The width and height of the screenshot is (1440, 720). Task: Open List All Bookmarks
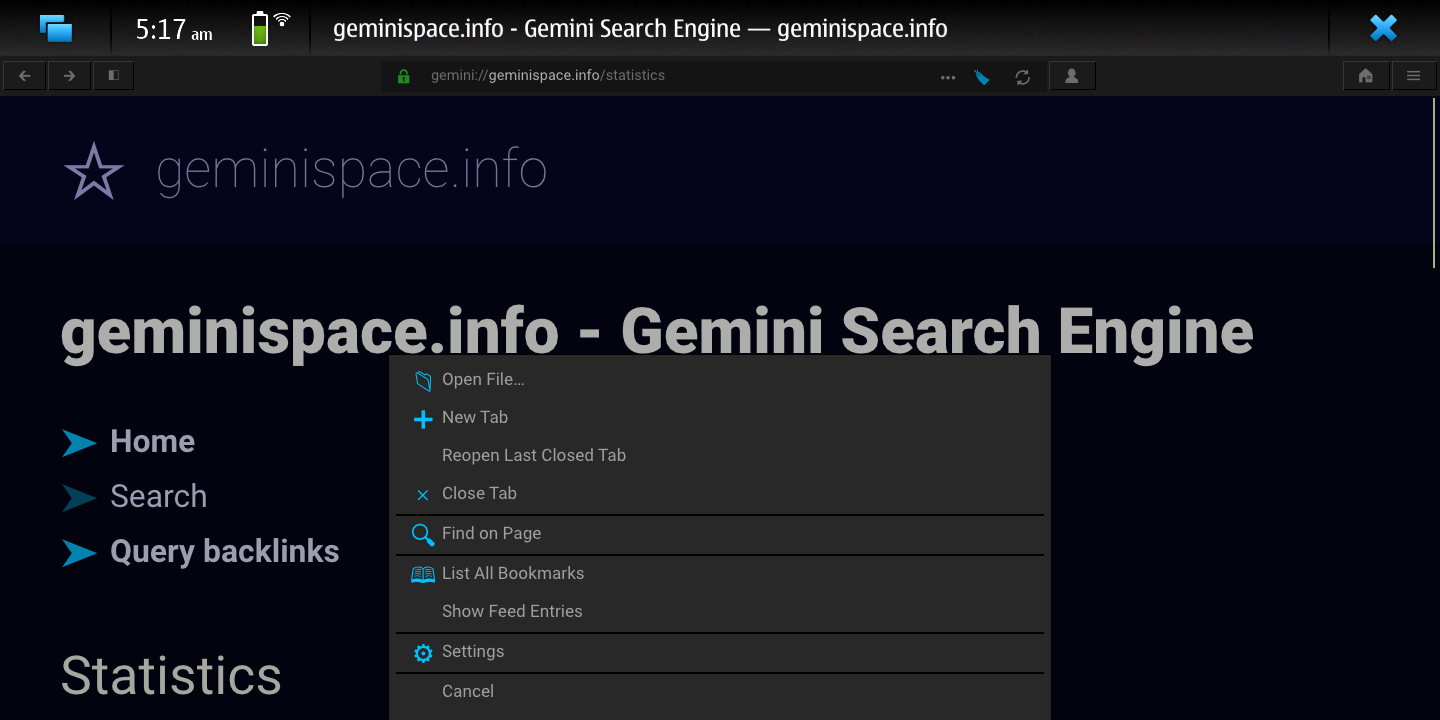click(x=512, y=574)
